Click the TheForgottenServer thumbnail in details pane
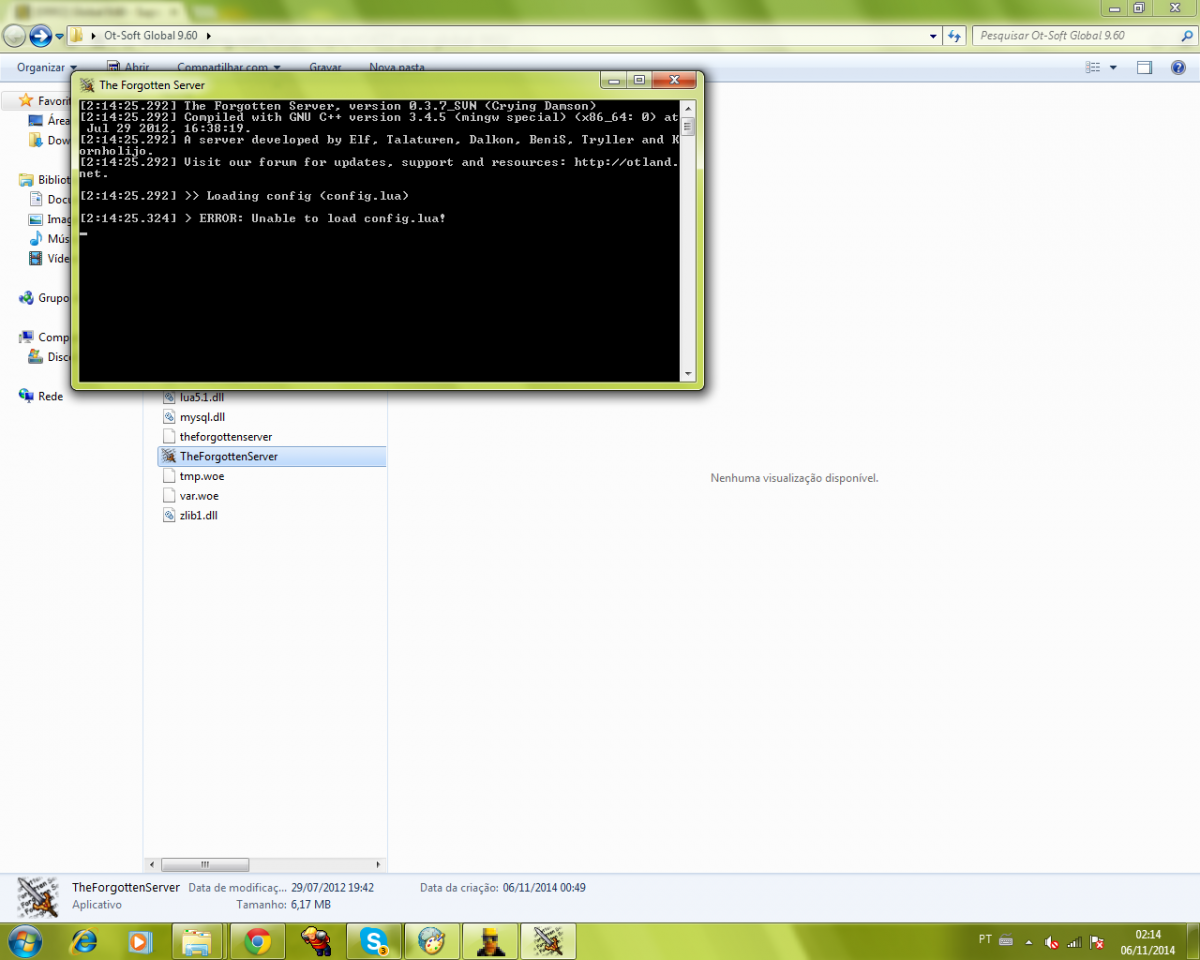The width and height of the screenshot is (1200, 960). click(38, 895)
